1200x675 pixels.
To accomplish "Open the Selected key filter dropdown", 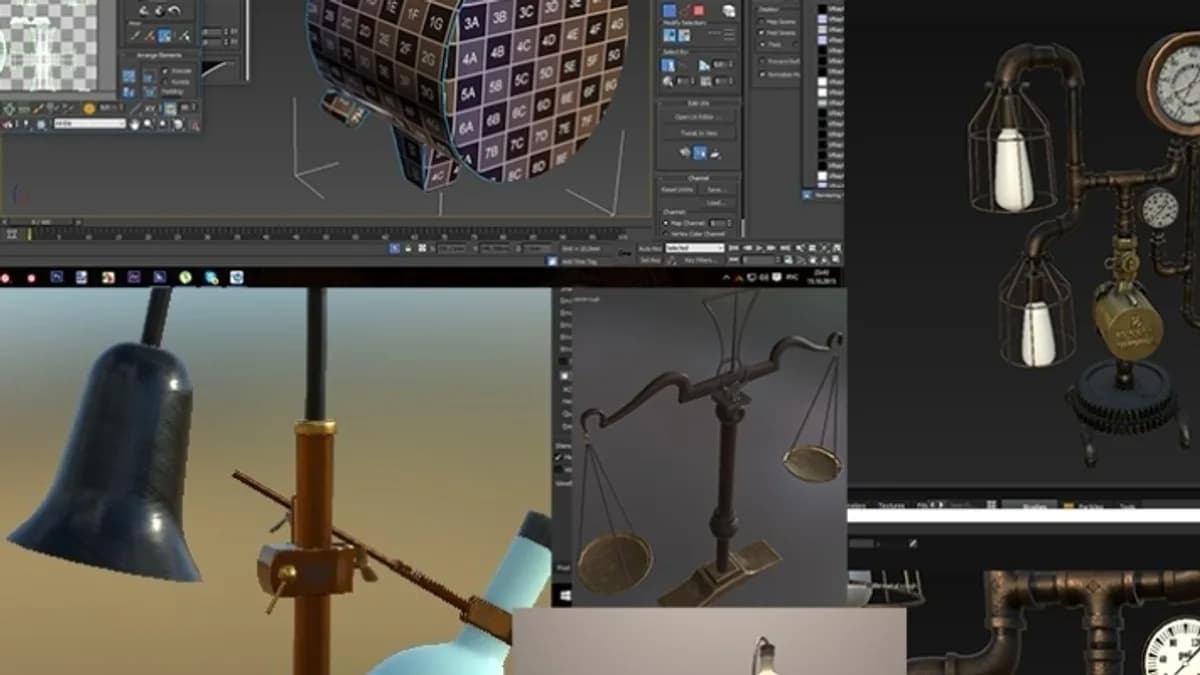I will point(694,248).
